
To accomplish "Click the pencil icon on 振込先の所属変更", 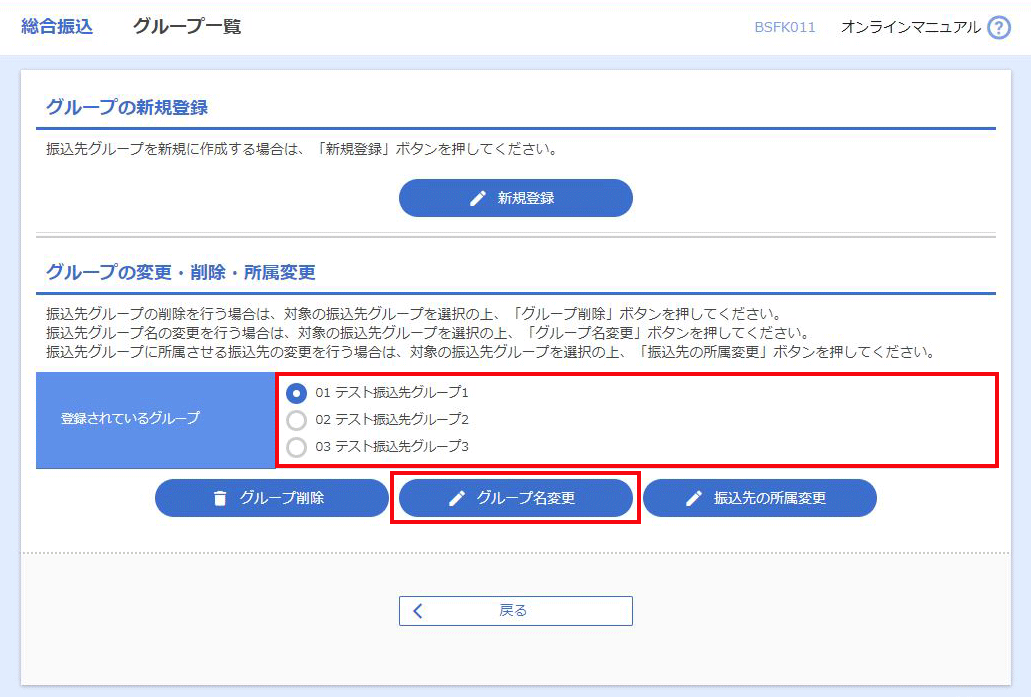I will coord(694,498).
